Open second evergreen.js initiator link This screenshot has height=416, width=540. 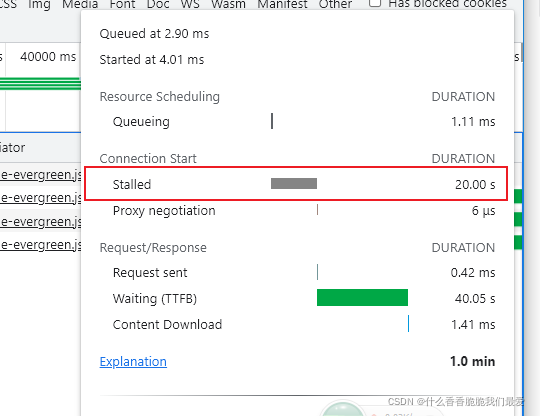41,198
